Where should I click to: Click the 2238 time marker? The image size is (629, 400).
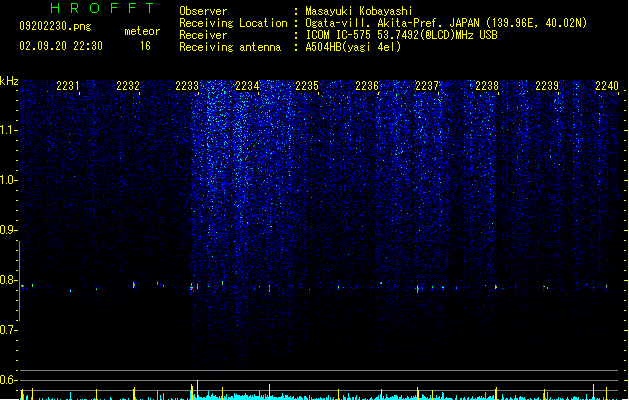(487, 85)
